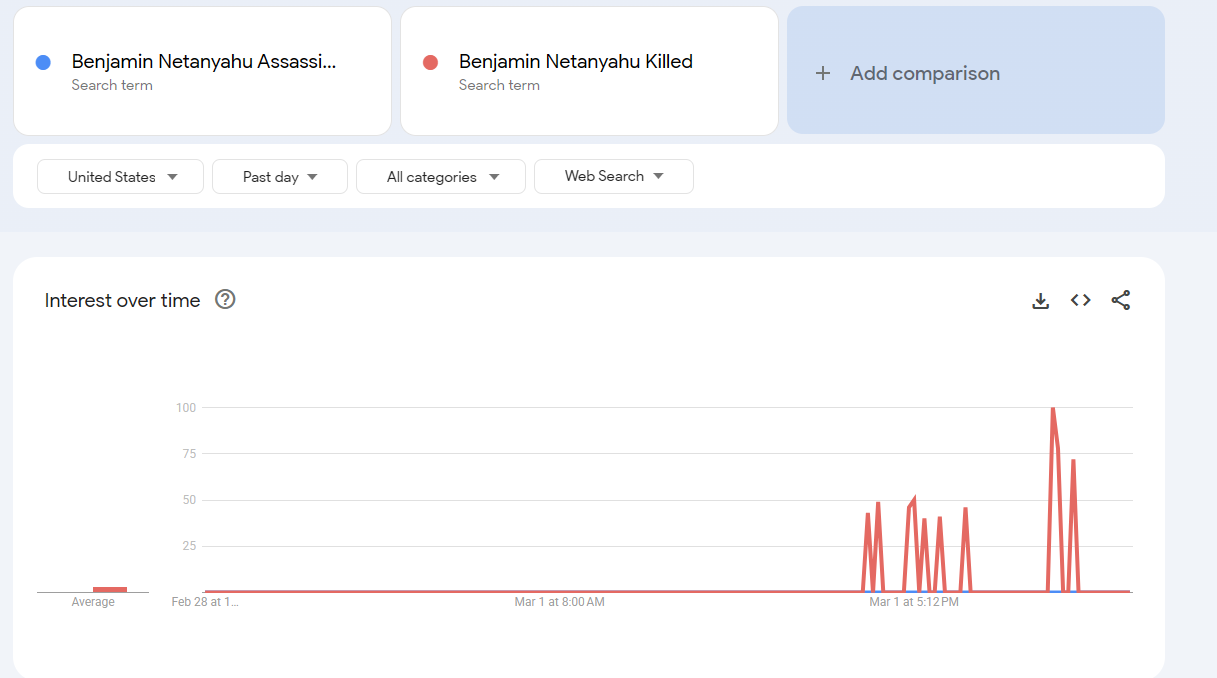The image size is (1217, 678).
Task: Open the Web Search type dropdown
Action: [x=614, y=176]
